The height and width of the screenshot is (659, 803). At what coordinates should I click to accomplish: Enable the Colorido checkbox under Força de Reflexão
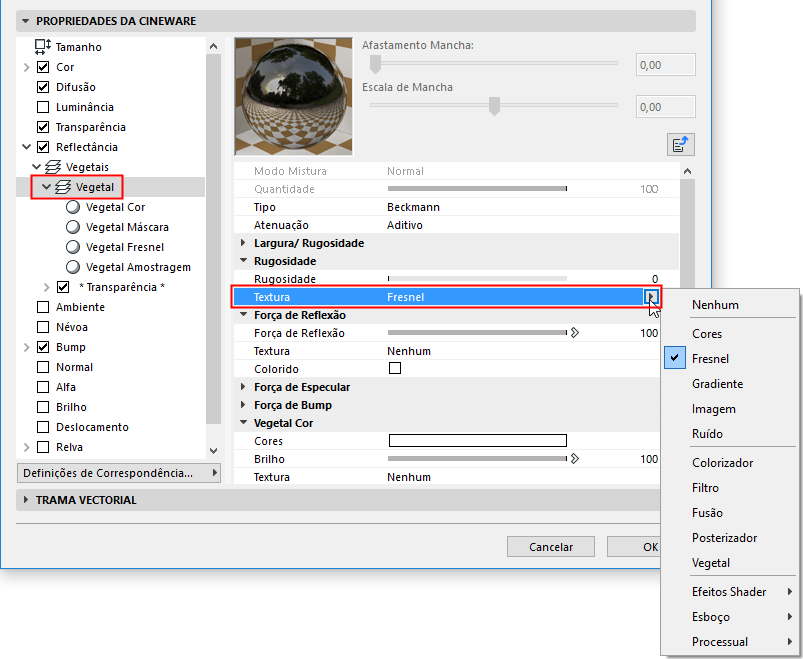point(394,367)
